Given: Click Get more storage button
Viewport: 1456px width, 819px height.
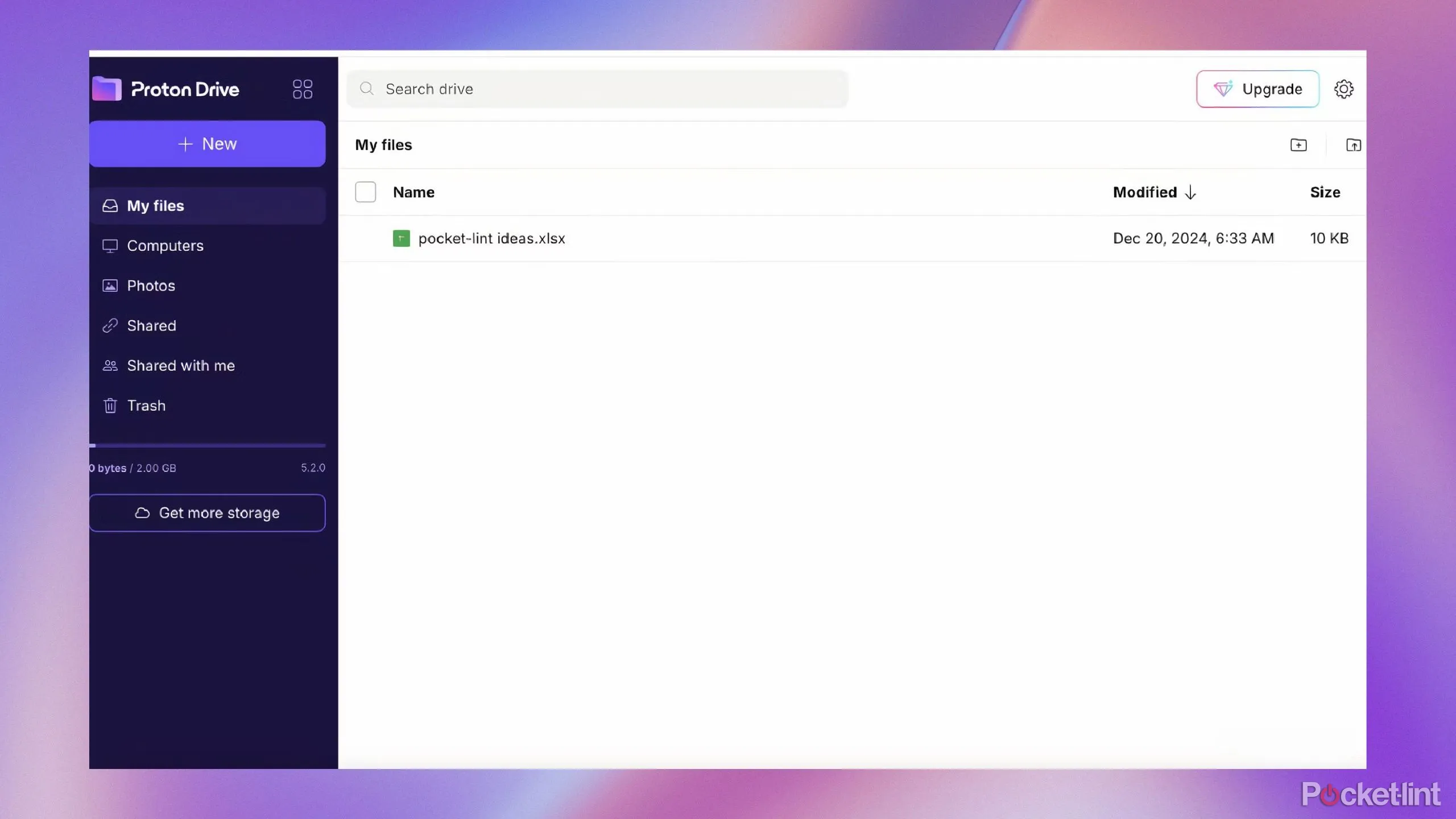Looking at the screenshot, I should [207, 513].
